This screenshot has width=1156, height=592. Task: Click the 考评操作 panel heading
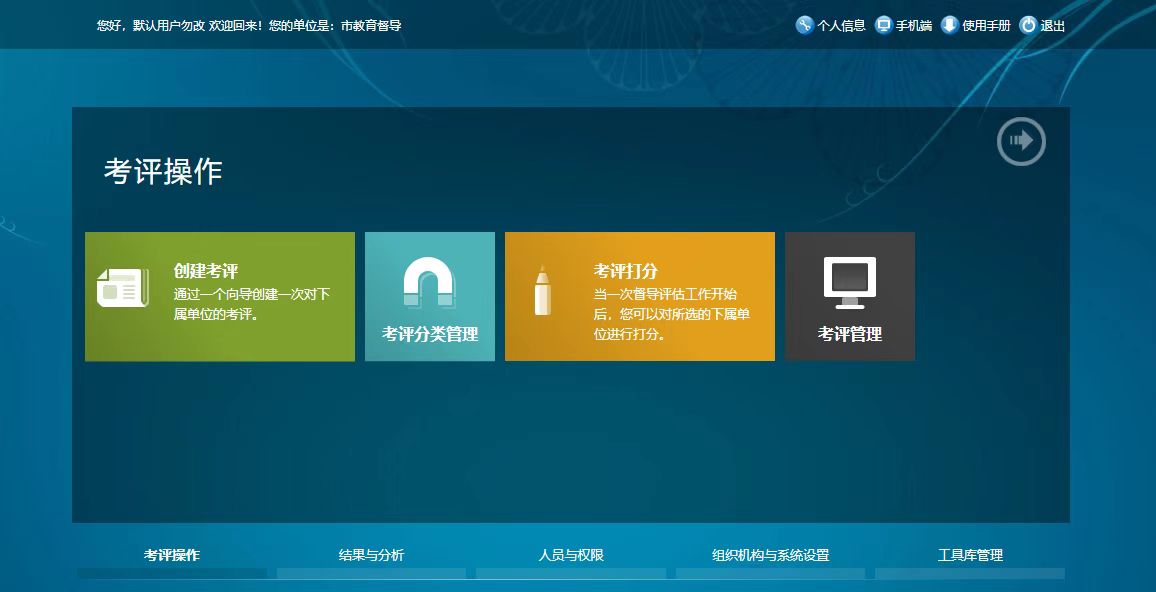coord(163,172)
